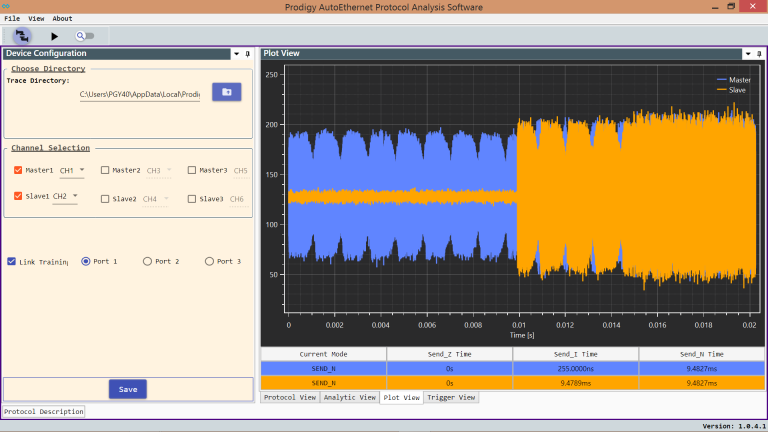This screenshot has height=432, width=768.
Task: Select the orange Slave SEND_N row cell
Action: click(323, 383)
